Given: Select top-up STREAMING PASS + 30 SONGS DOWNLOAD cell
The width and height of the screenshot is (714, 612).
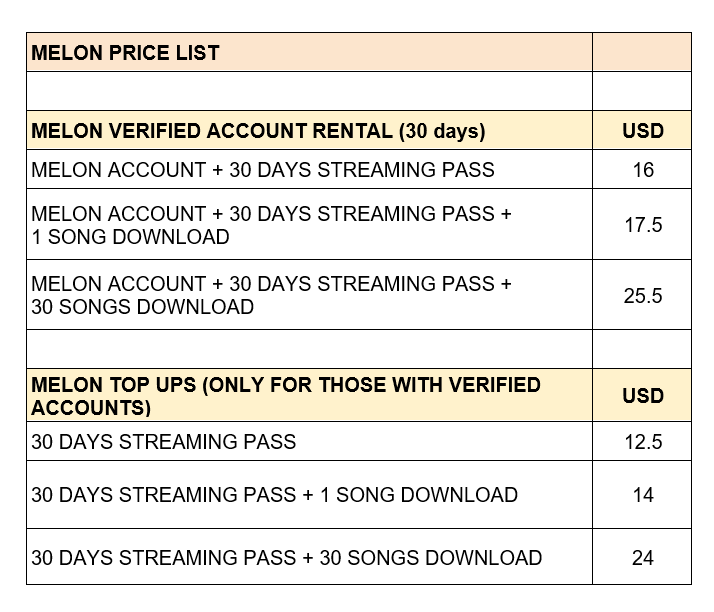Looking at the screenshot, I should [309, 557].
